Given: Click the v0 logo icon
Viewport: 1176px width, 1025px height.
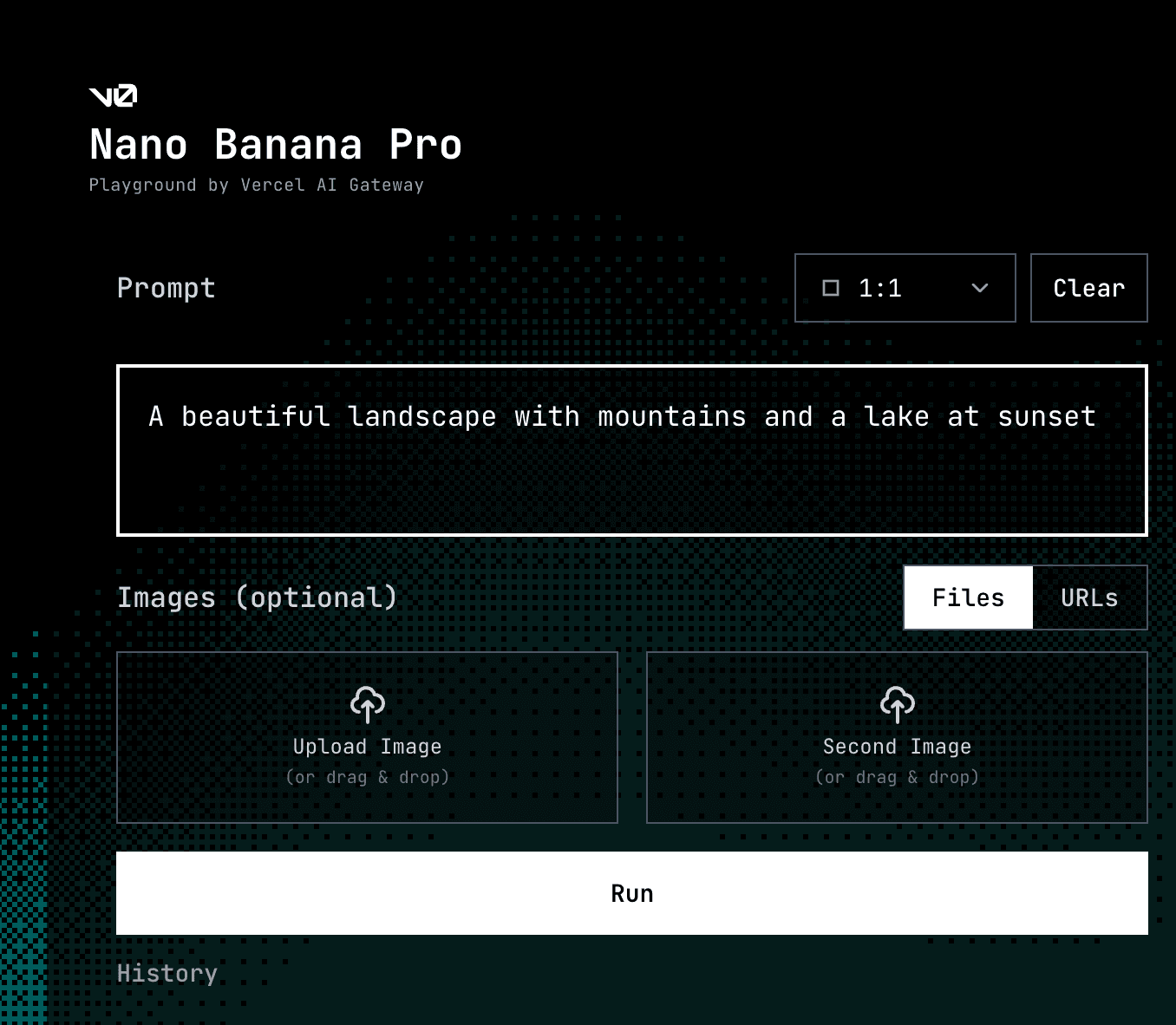Looking at the screenshot, I should point(113,95).
